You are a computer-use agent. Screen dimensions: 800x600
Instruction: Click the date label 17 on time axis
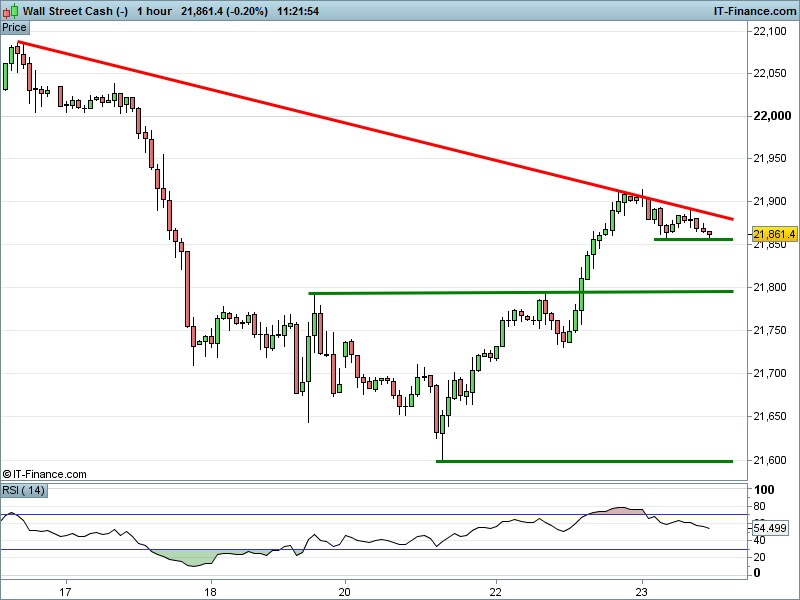(x=65, y=592)
